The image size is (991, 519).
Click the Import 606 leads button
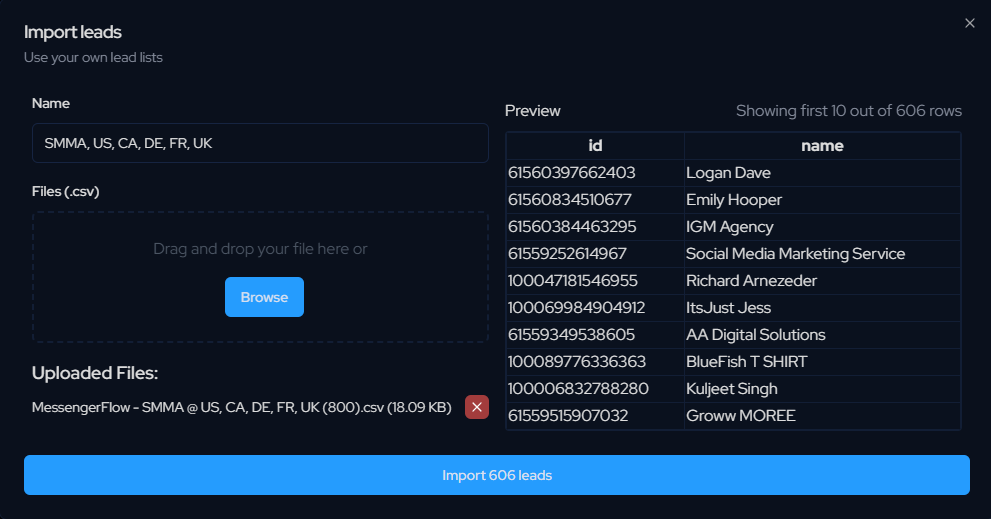click(x=496, y=475)
